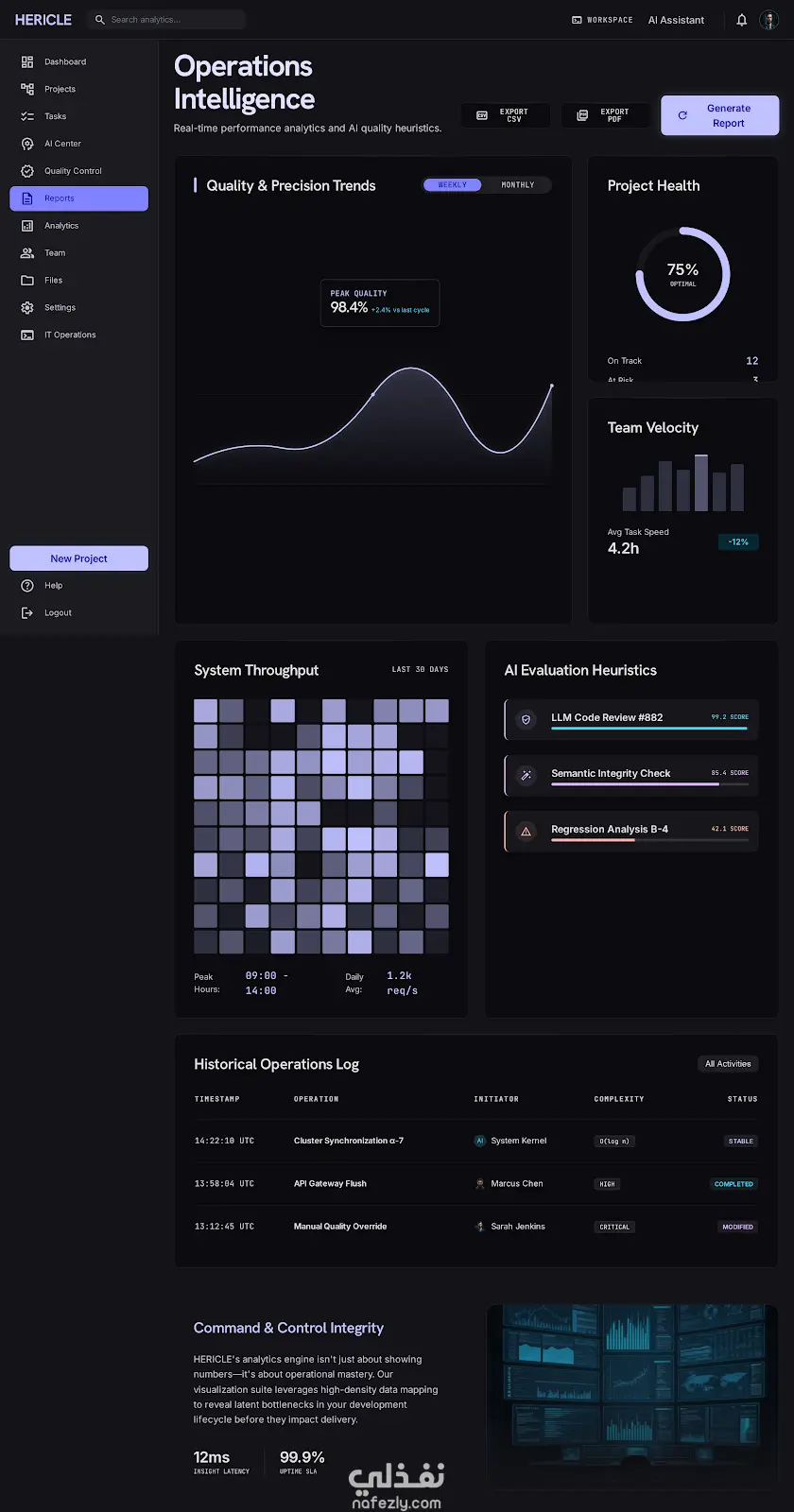Viewport: 794px width, 1512px height.
Task: Click the Logout label in sidebar
Action: coord(58,613)
